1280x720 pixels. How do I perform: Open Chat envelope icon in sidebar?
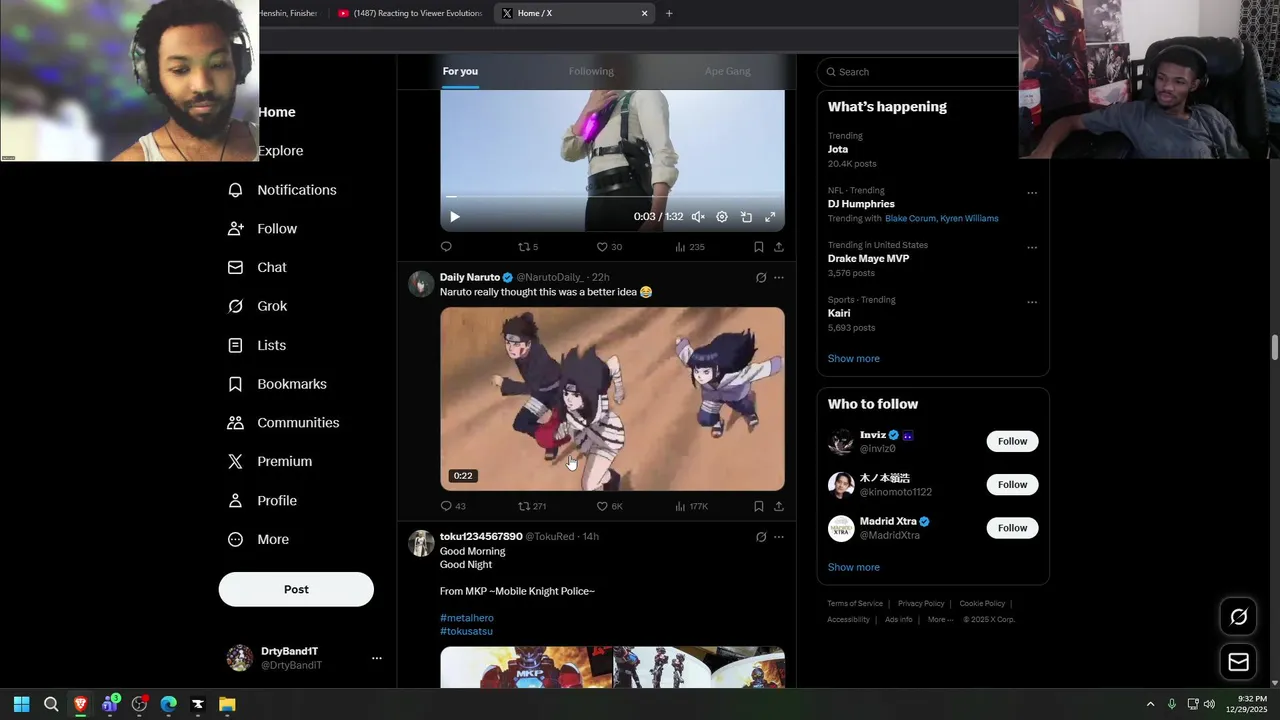click(235, 268)
